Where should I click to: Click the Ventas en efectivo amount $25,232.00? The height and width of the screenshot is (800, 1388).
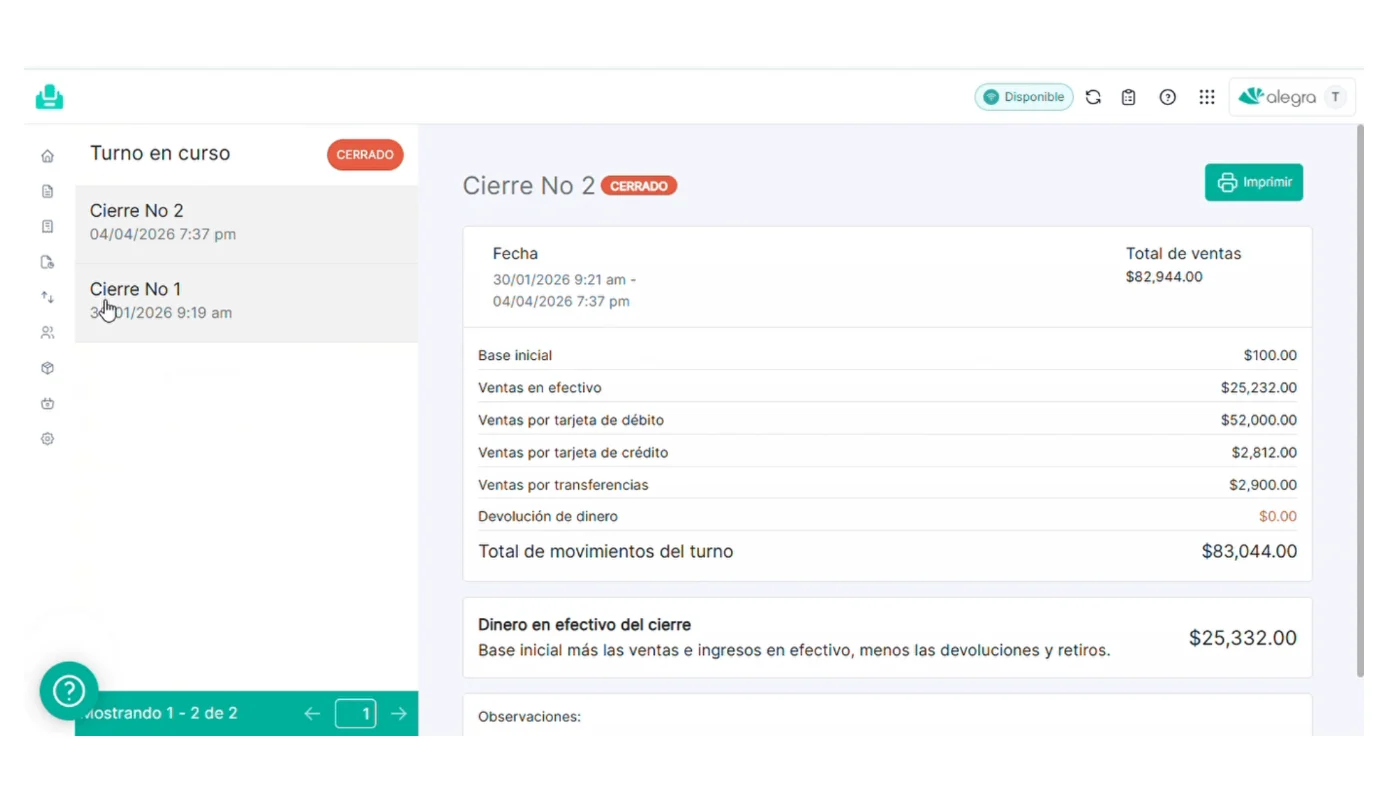tap(1259, 388)
